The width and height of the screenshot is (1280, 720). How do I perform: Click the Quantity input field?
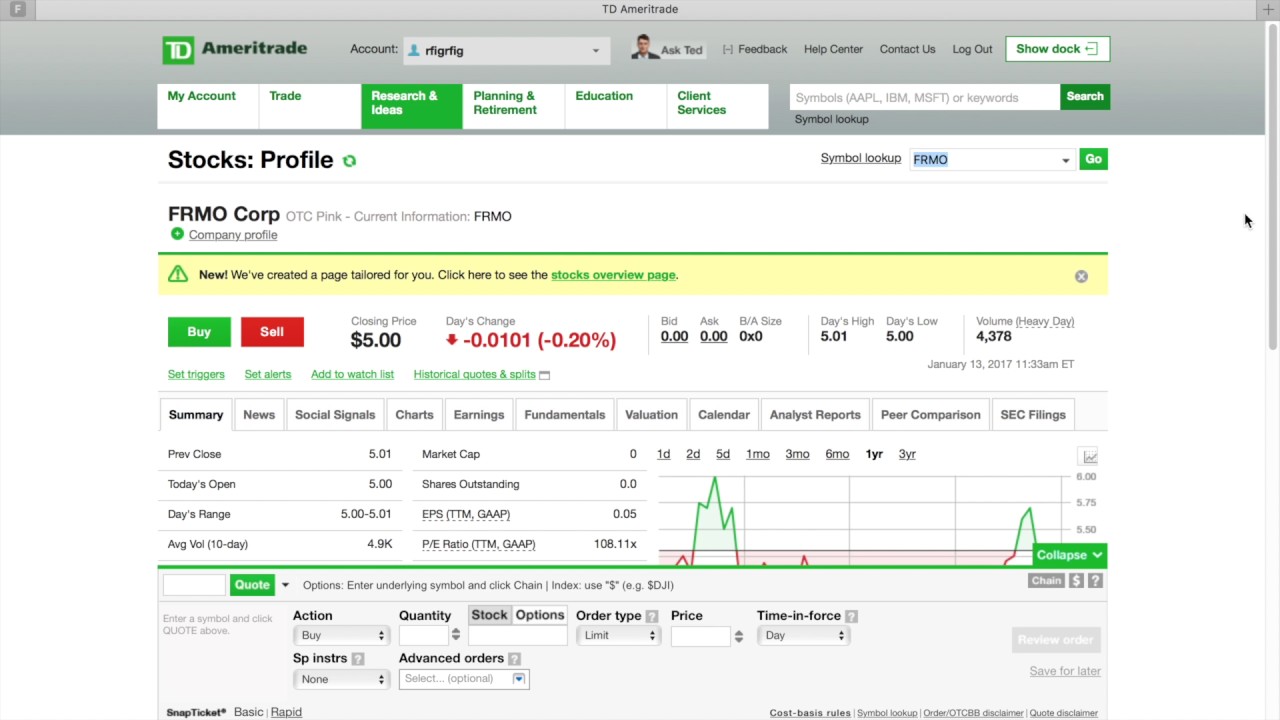[424, 635]
